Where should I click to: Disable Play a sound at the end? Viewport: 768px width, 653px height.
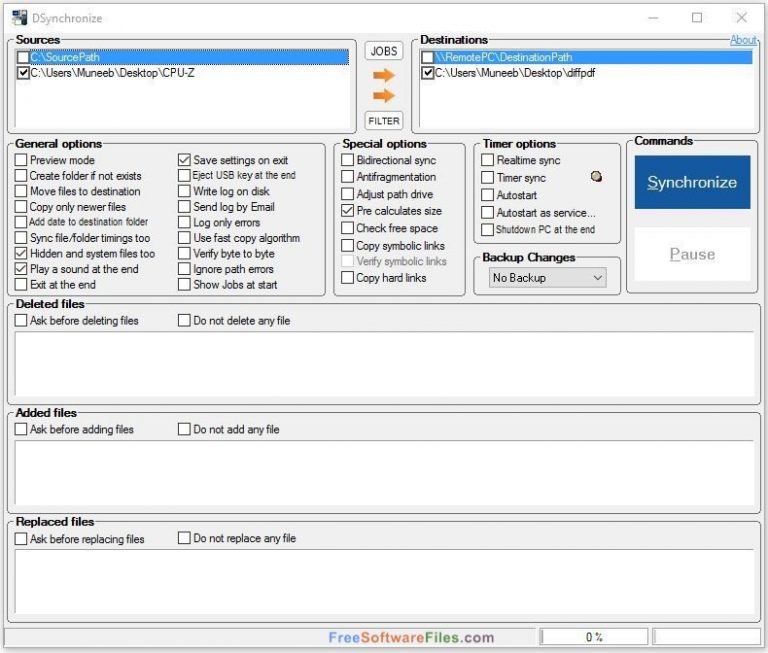click(21, 269)
